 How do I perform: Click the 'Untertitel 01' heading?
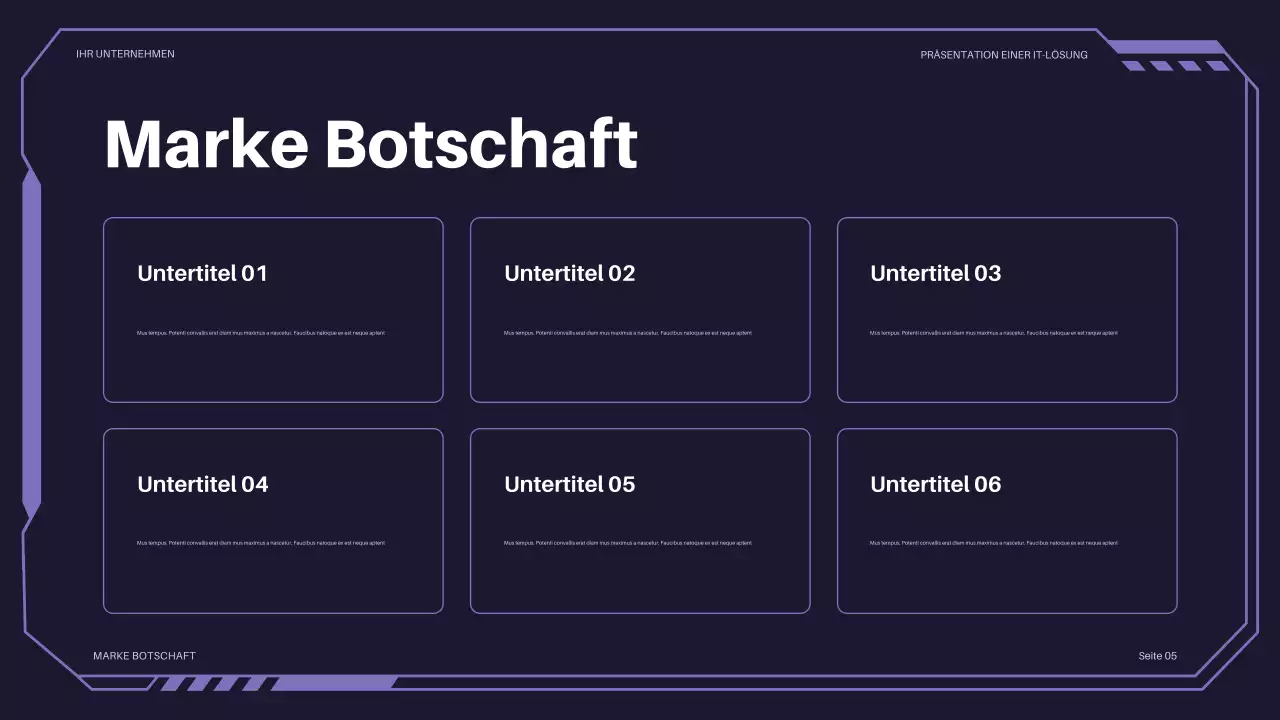pos(202,273)
